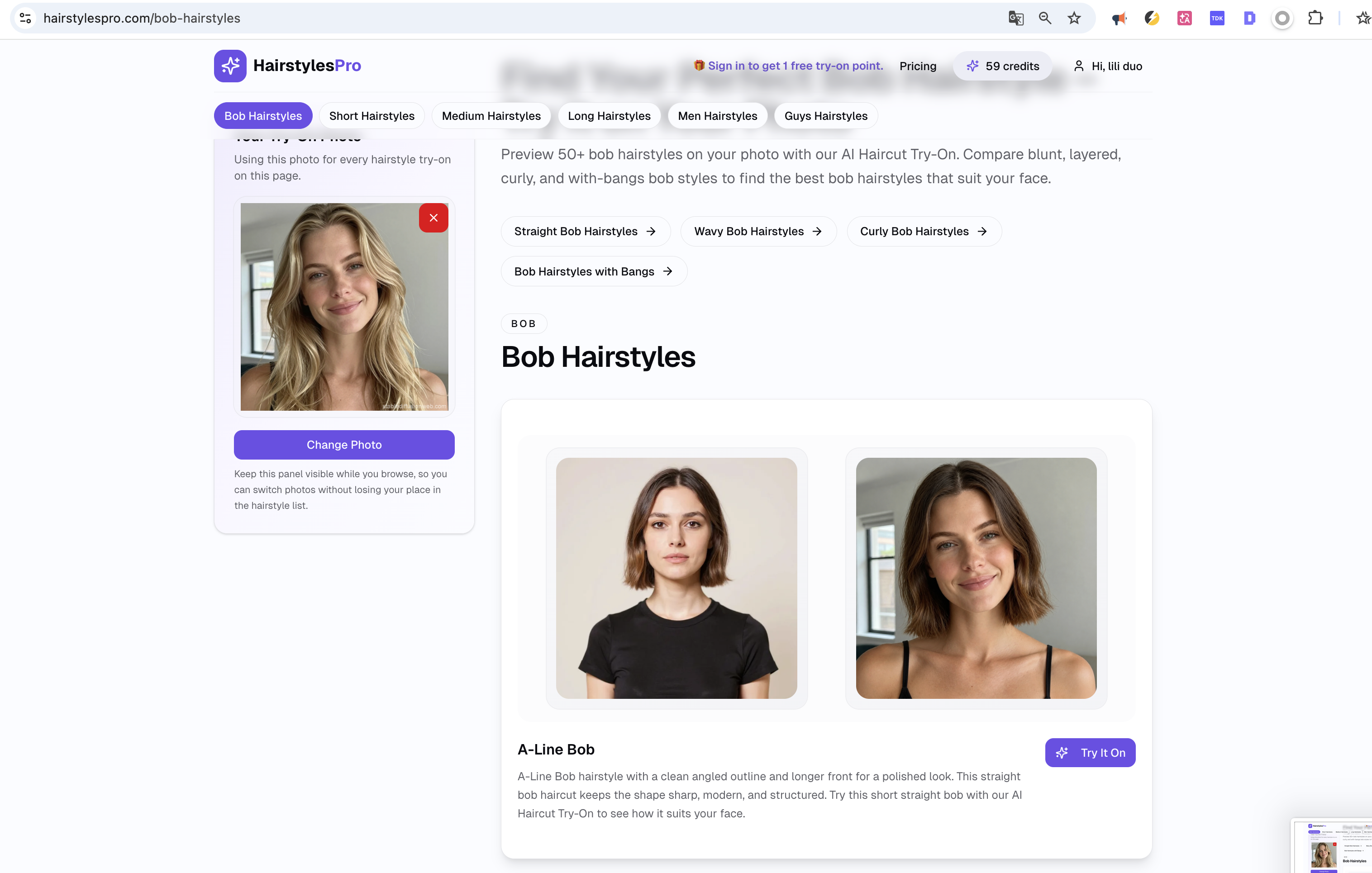Screen dimensions: 1372x873
Task: Open the megaphone extension icon
Action: 1119,18
